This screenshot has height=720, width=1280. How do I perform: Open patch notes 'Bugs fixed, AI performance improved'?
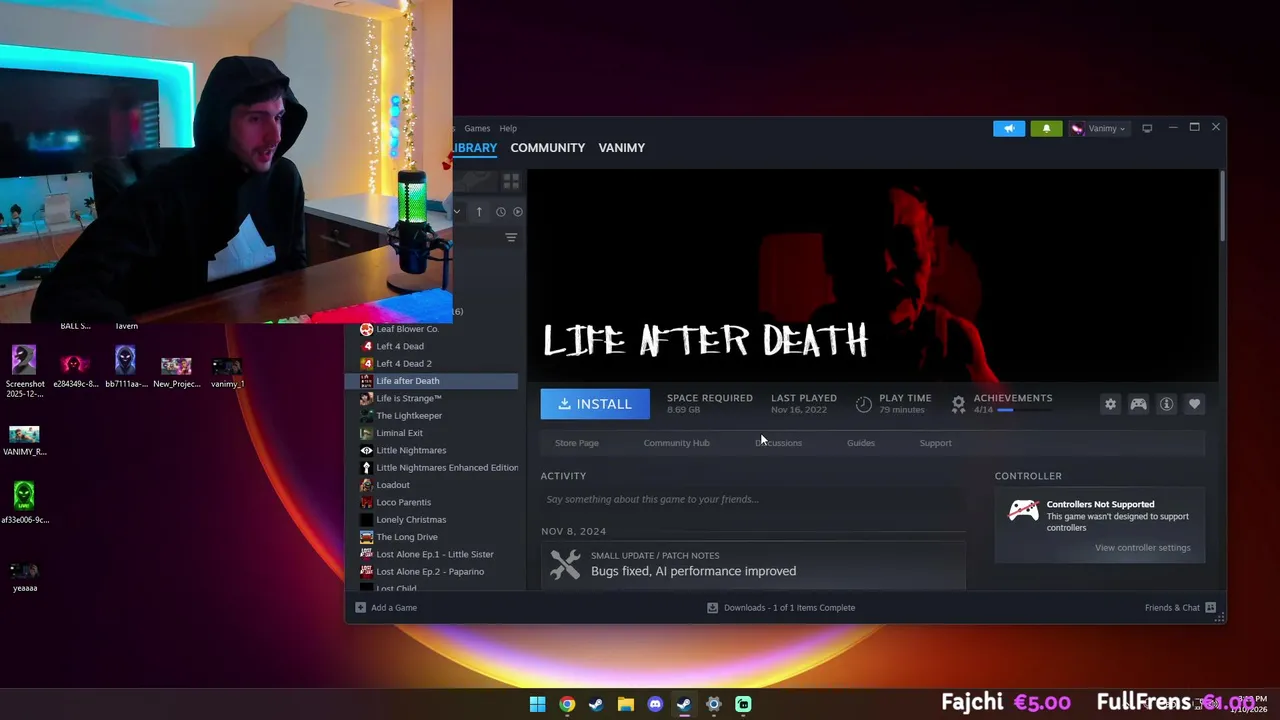[x=693, y=571]
